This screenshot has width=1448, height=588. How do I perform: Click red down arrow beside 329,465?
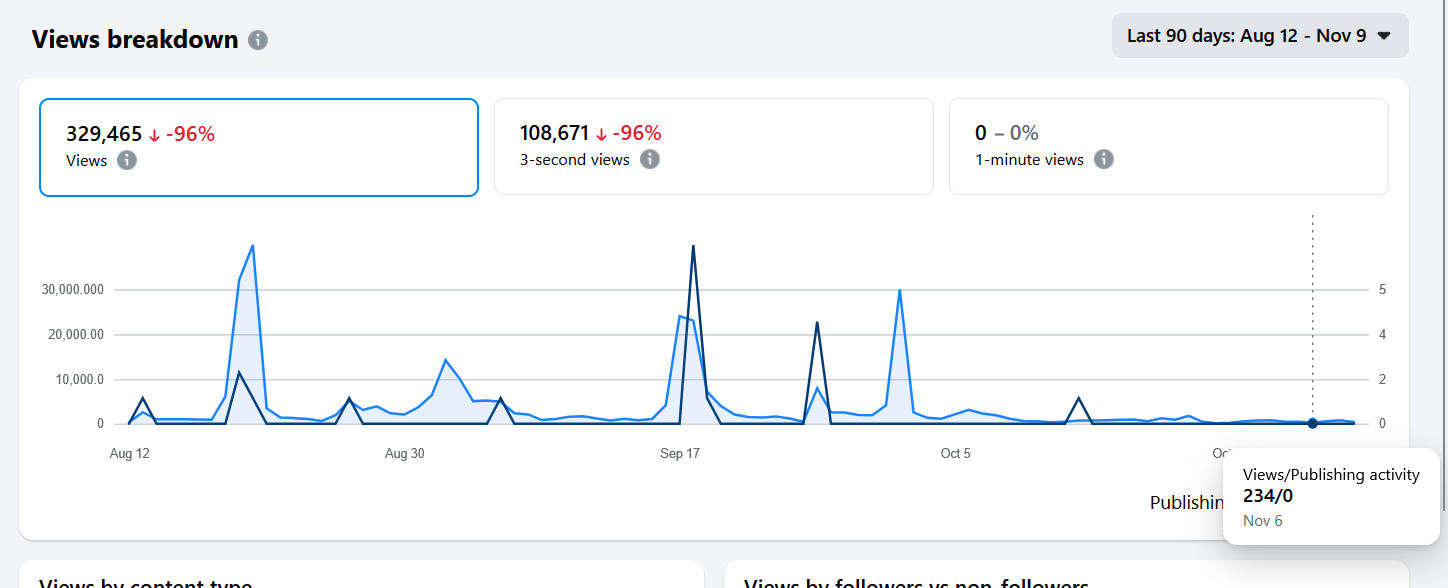[x=154, y=135]
